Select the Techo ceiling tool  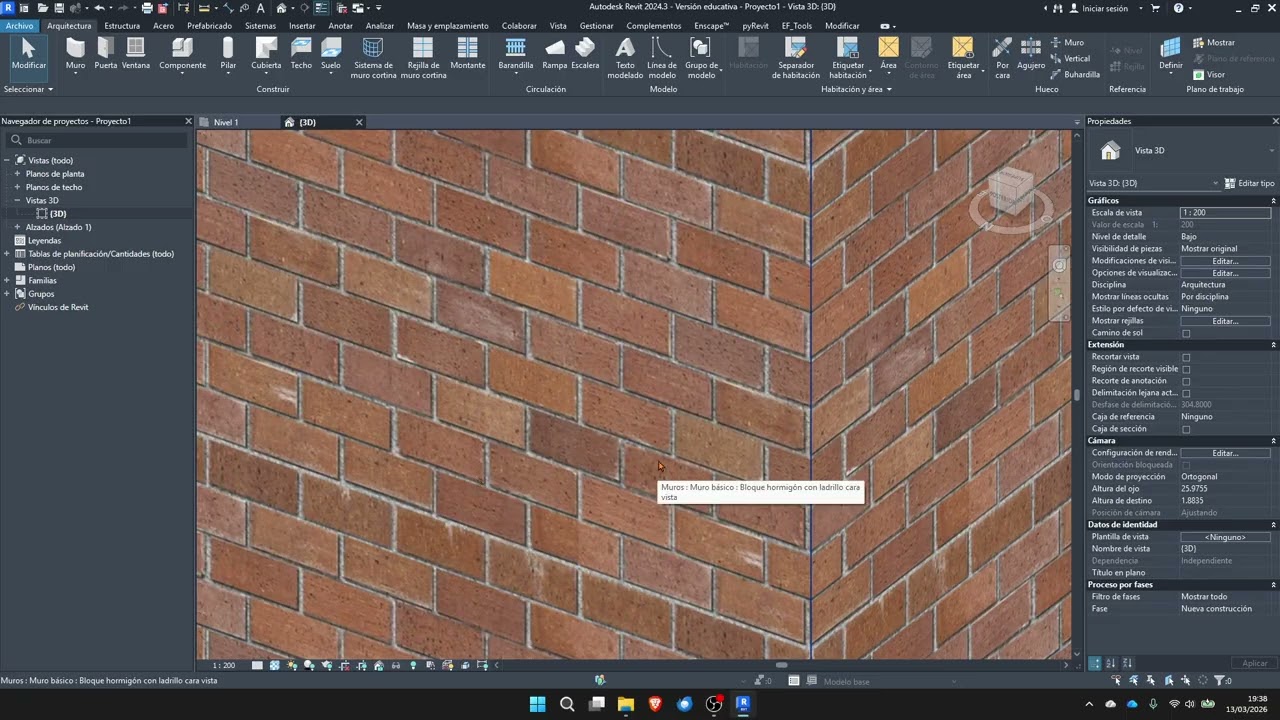click(x=301, y=54)
